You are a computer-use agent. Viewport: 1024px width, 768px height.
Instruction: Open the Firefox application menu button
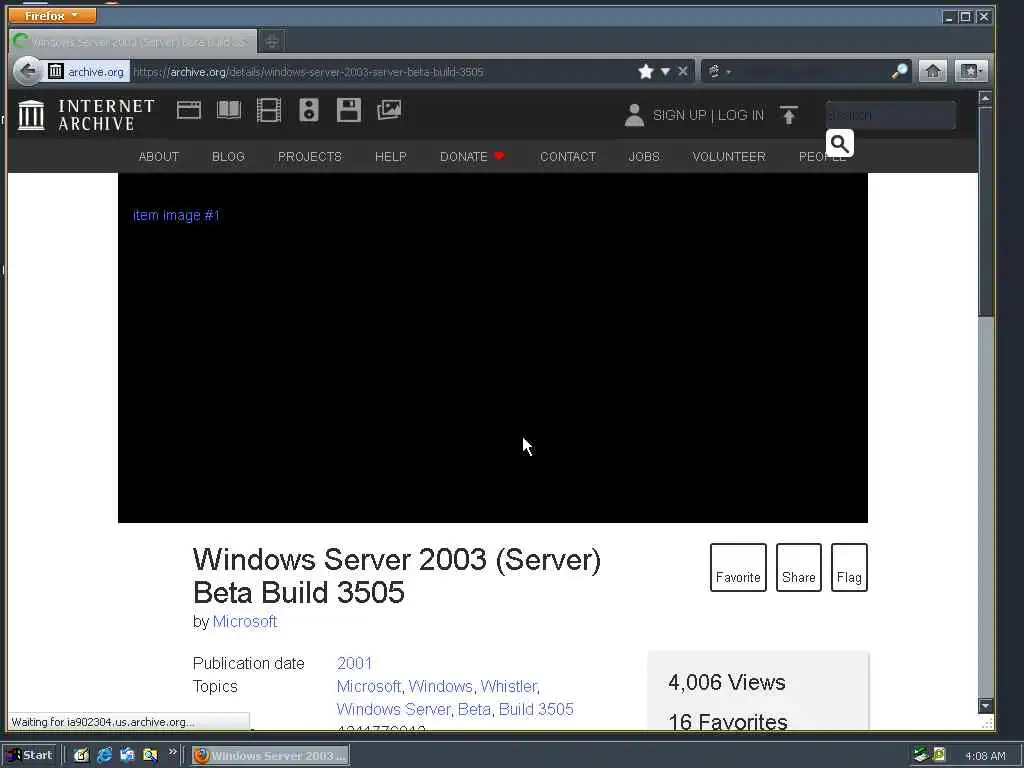tap(52, 15)
